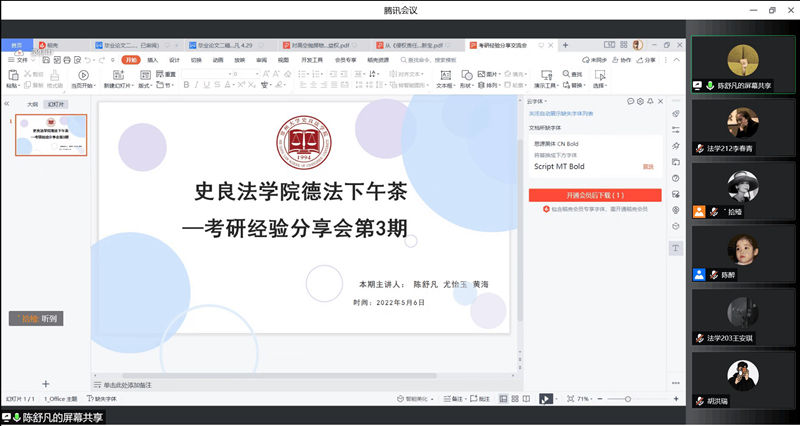
Task: Click the 关闭自动显示缺失字体列表 link
Action: point(561,114)
